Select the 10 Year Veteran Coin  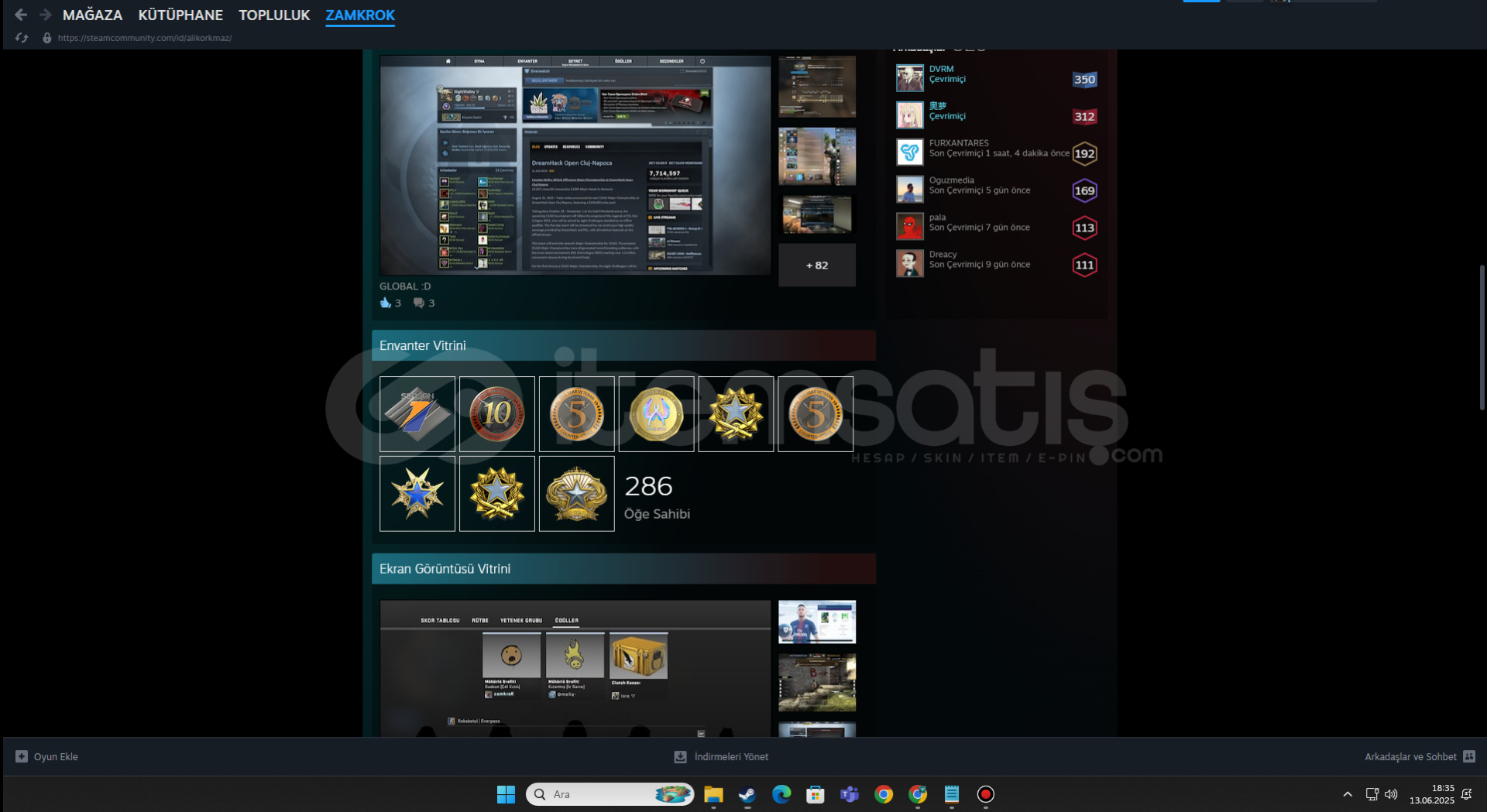[497, 414]
